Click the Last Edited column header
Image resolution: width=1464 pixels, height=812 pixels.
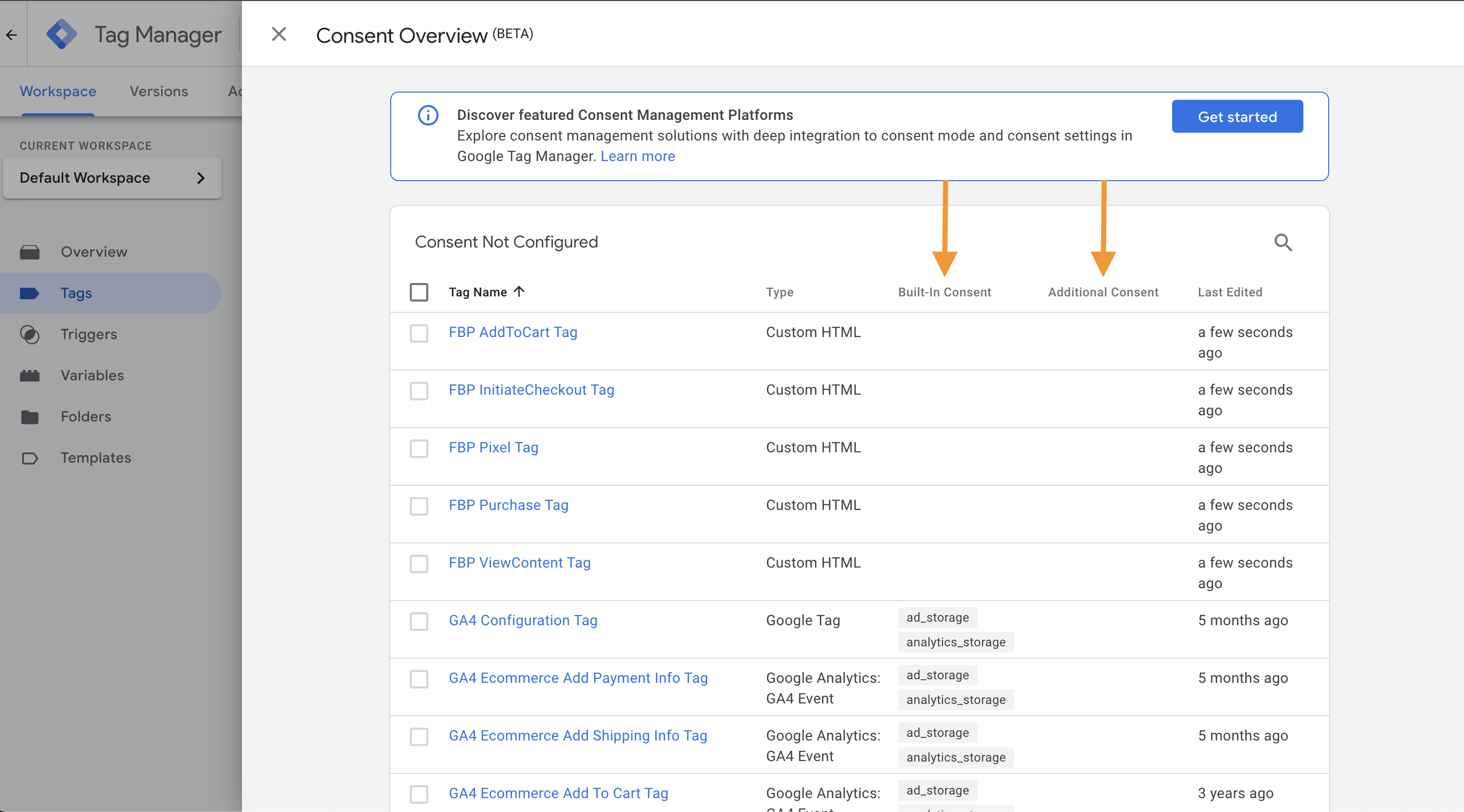[1230, 292]
